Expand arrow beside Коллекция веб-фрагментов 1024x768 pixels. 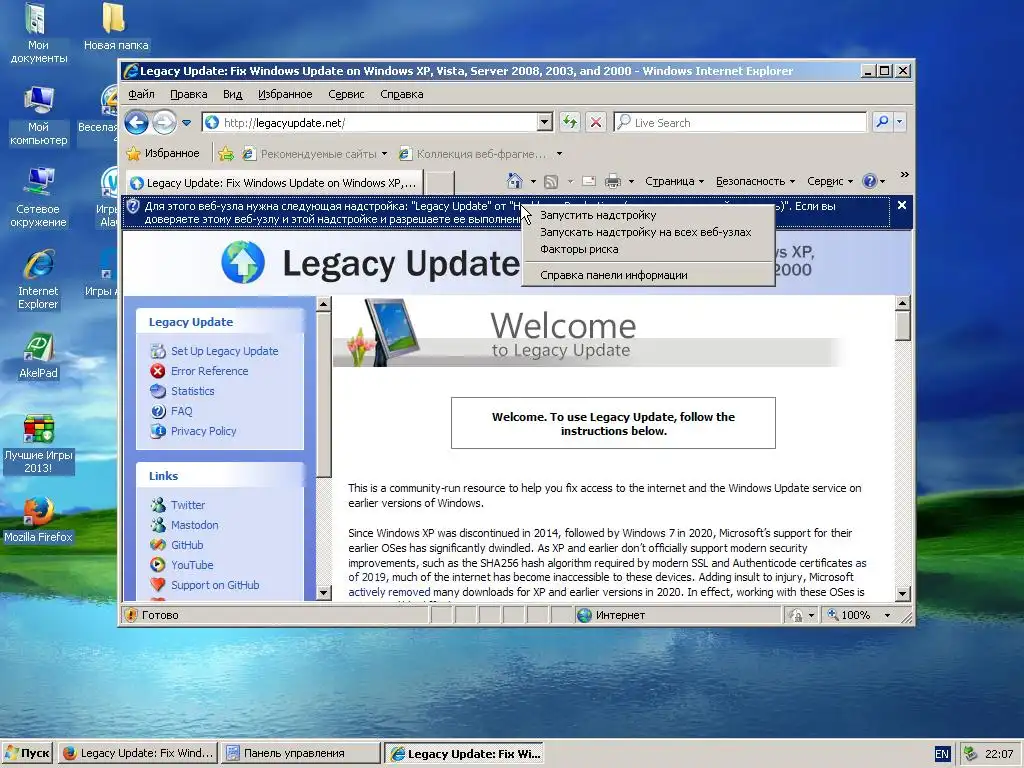559,154
